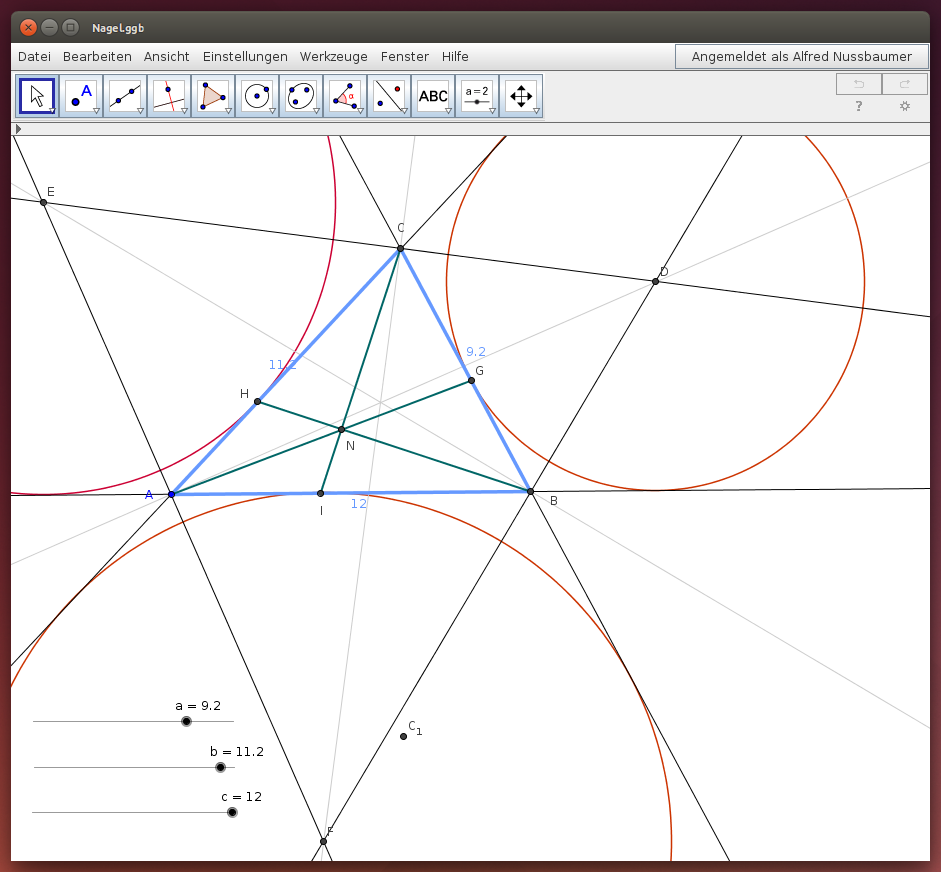Open the Hilfe menu

455,56
